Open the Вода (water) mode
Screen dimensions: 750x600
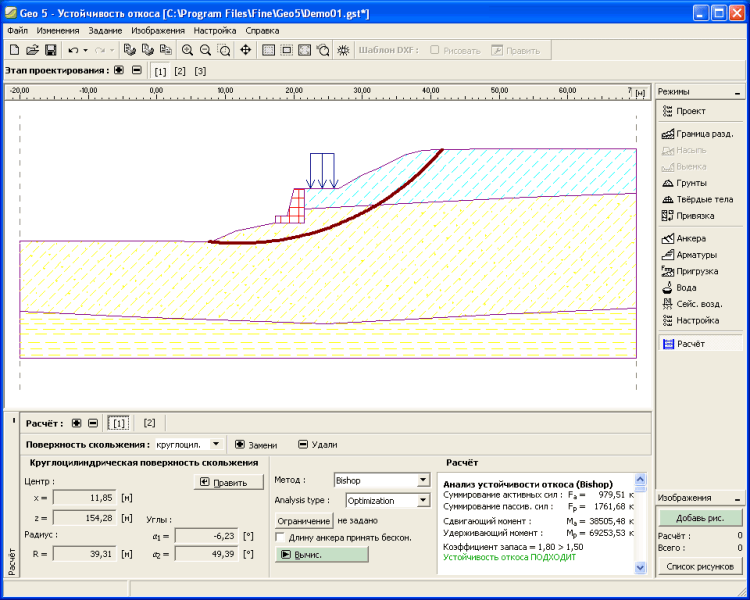tap(685, 287)
